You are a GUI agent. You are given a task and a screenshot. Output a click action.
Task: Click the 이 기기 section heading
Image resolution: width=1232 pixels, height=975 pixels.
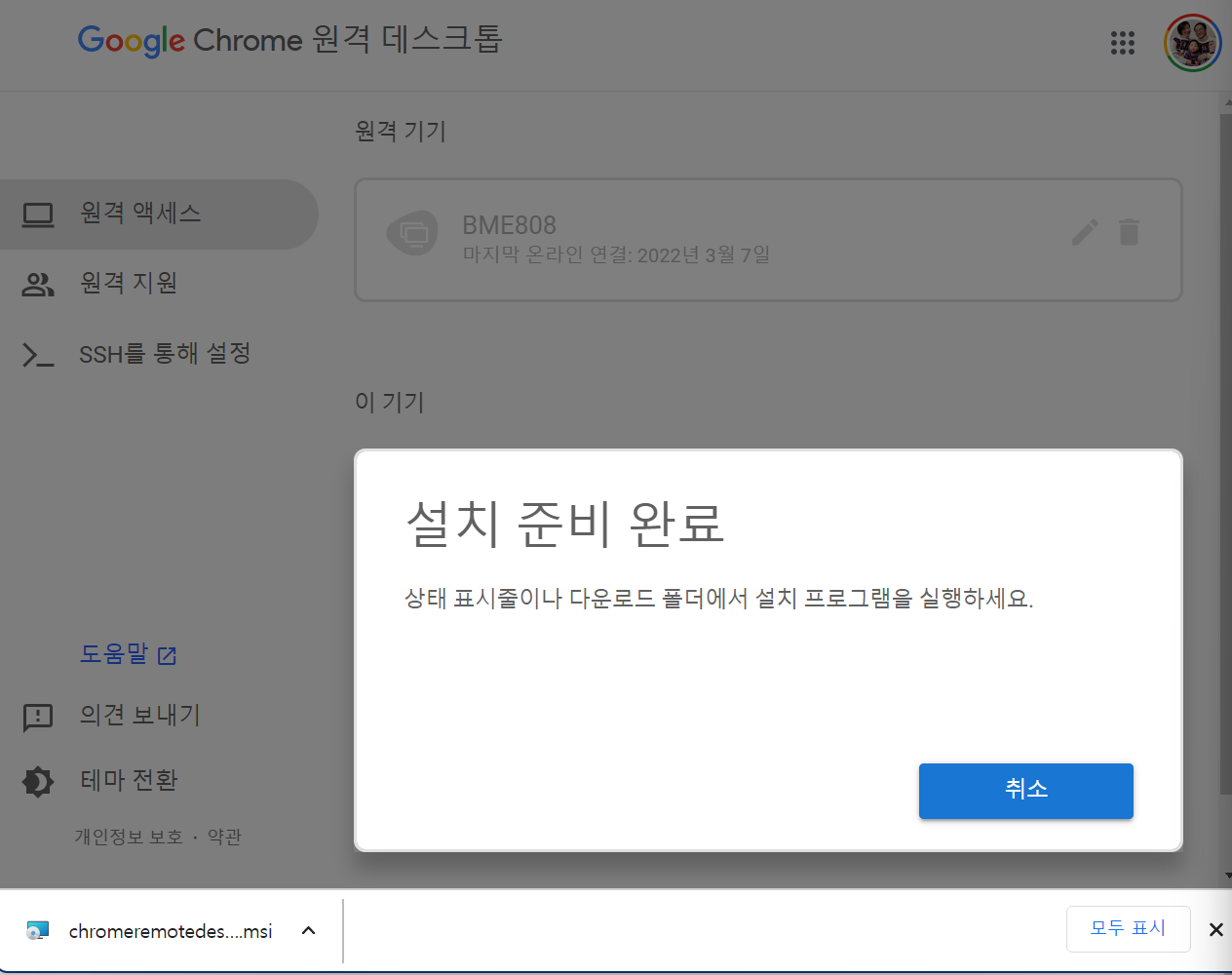(x=390, y=402)
